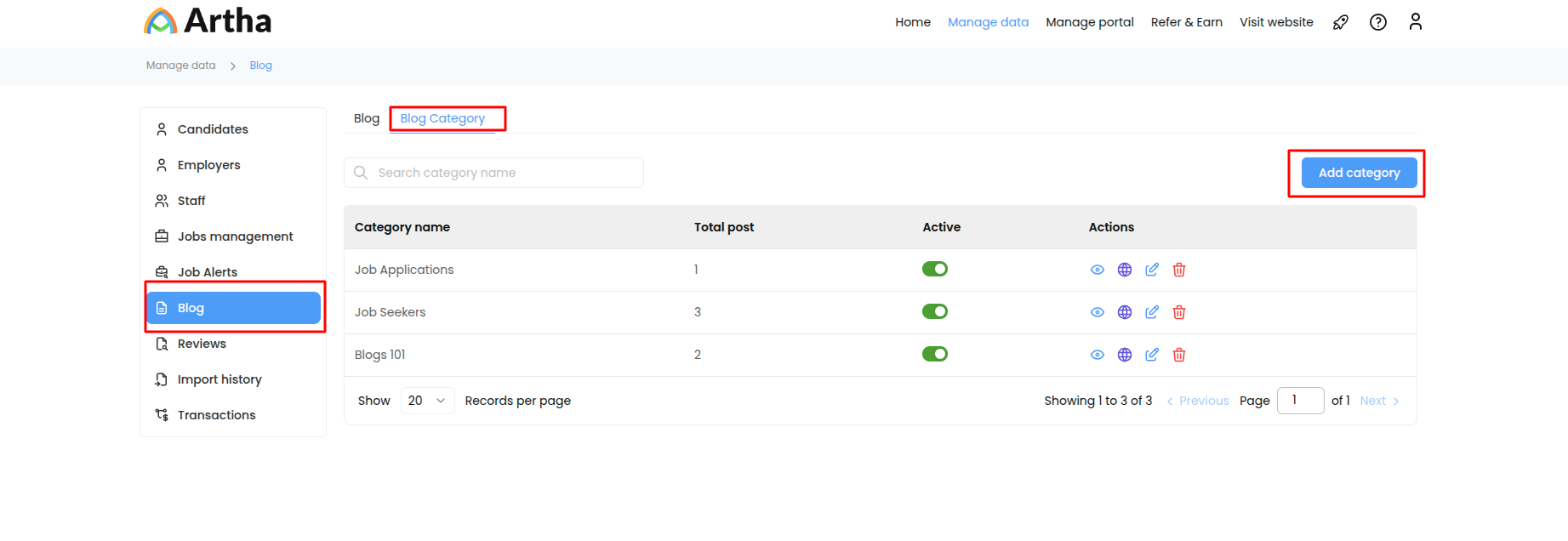Switch to the Blog tab
Viewport: 1568px width, 541px height.
(367, 118)
